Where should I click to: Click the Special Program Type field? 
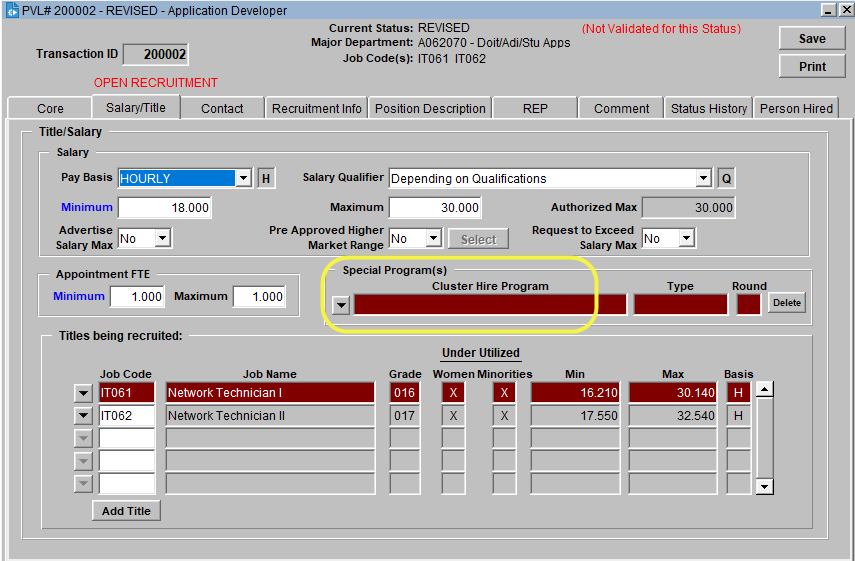[681, 305]
